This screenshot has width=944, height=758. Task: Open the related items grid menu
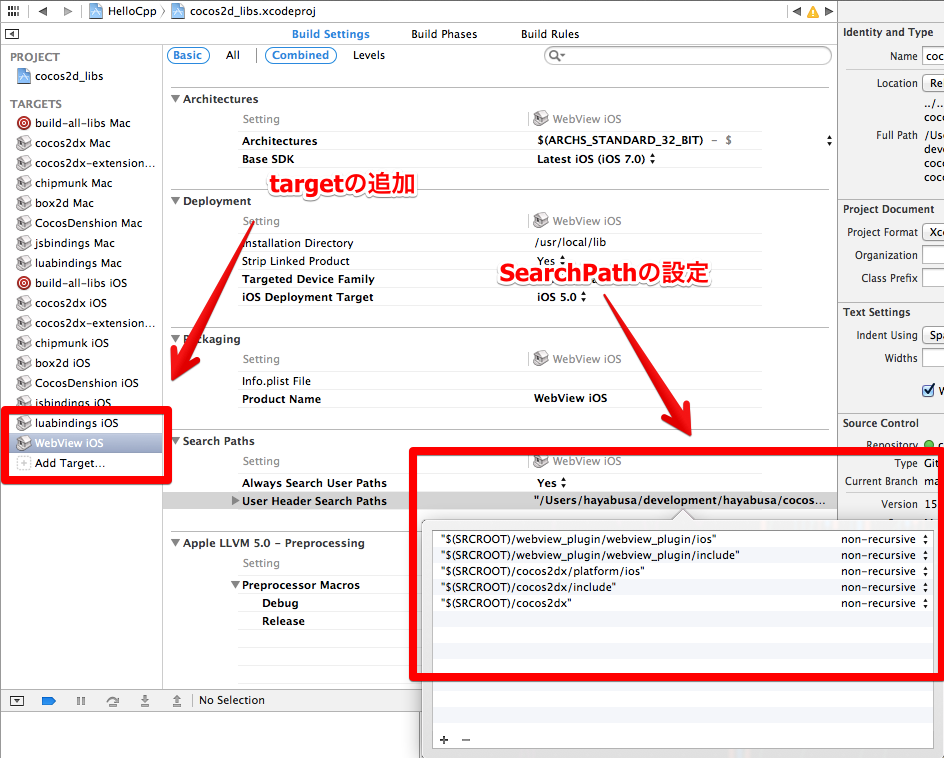13,11
